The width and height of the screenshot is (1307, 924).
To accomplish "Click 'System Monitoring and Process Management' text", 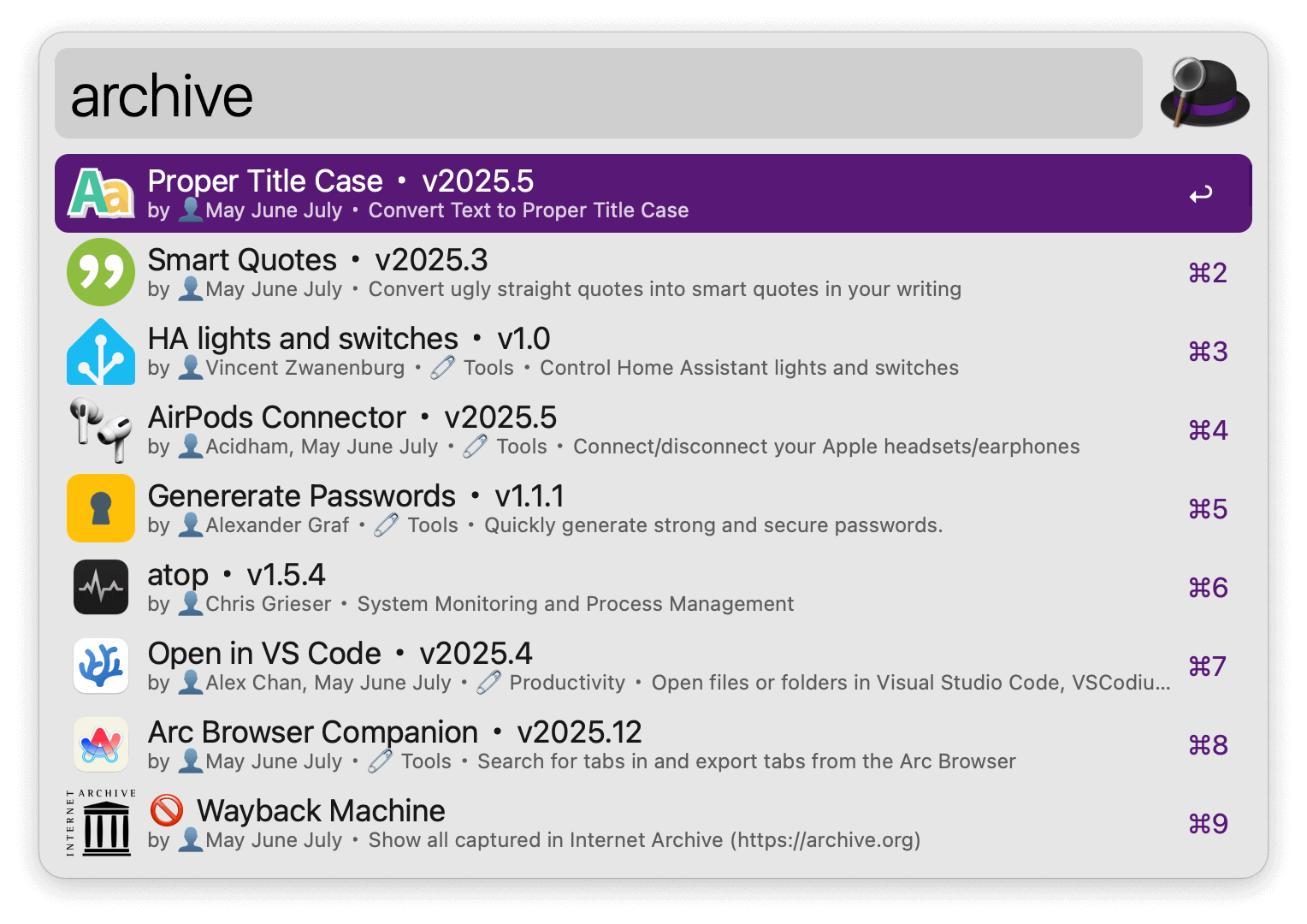I will [576, 604].
